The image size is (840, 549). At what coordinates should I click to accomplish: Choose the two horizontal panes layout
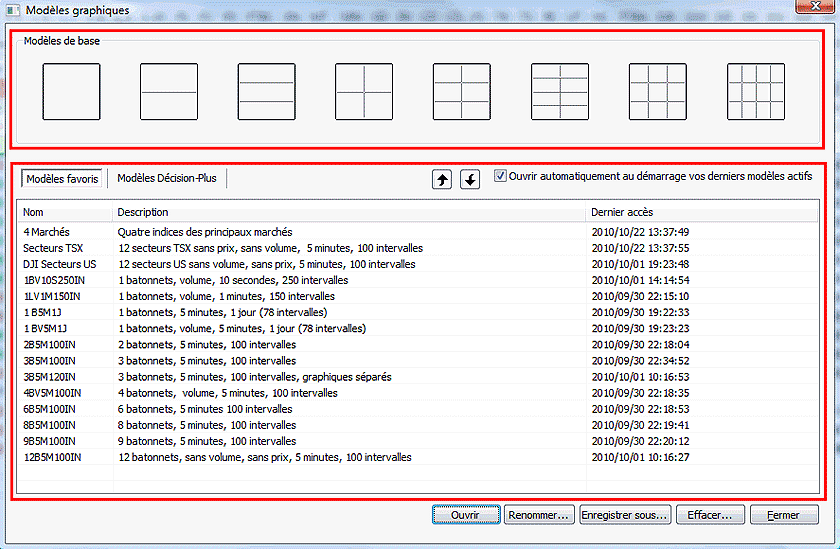click(169, 92)
